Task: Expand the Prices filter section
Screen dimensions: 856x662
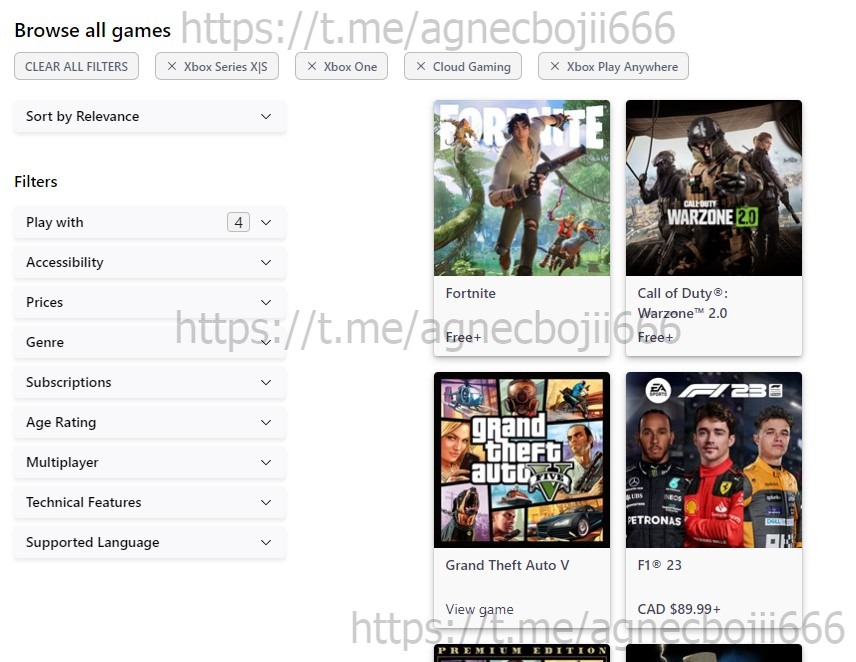Action: pyautogui.click(x=150, y=302)
